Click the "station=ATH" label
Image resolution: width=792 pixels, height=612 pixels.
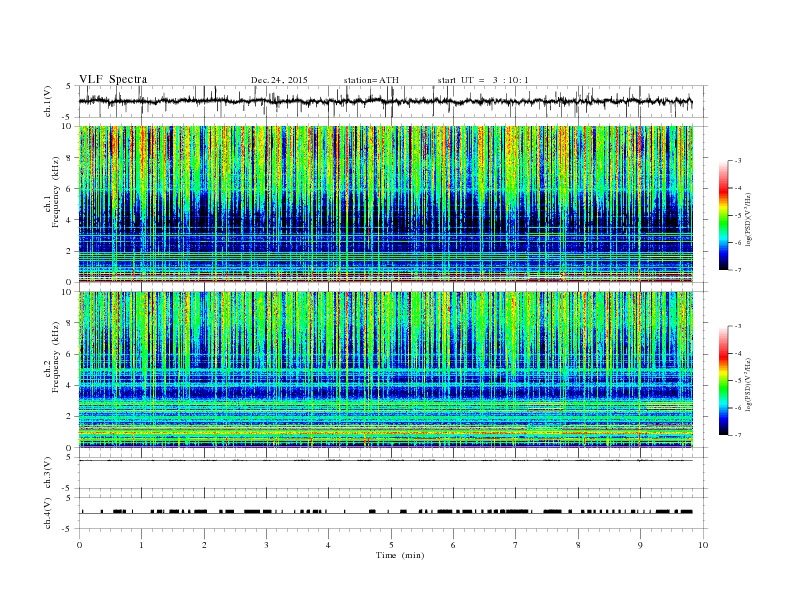[x=371, y=80]
